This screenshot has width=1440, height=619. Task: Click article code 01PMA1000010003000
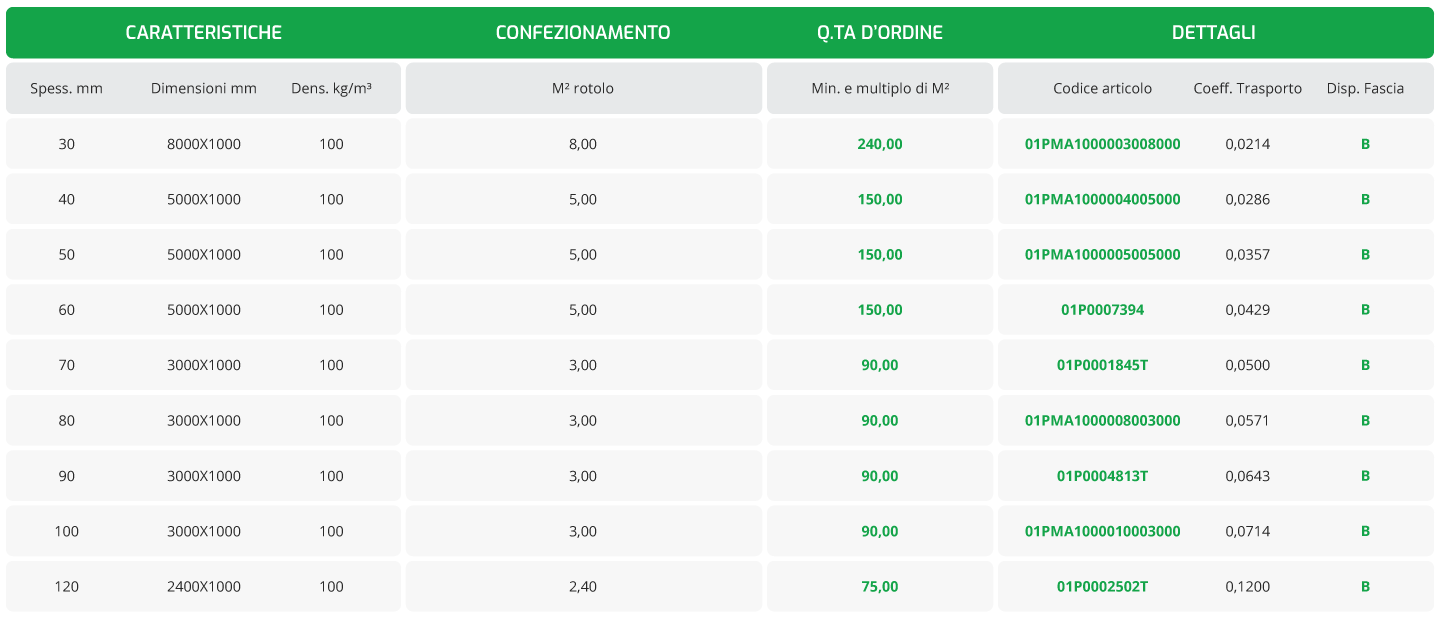pyautogui.click(x=1102, y=531)
